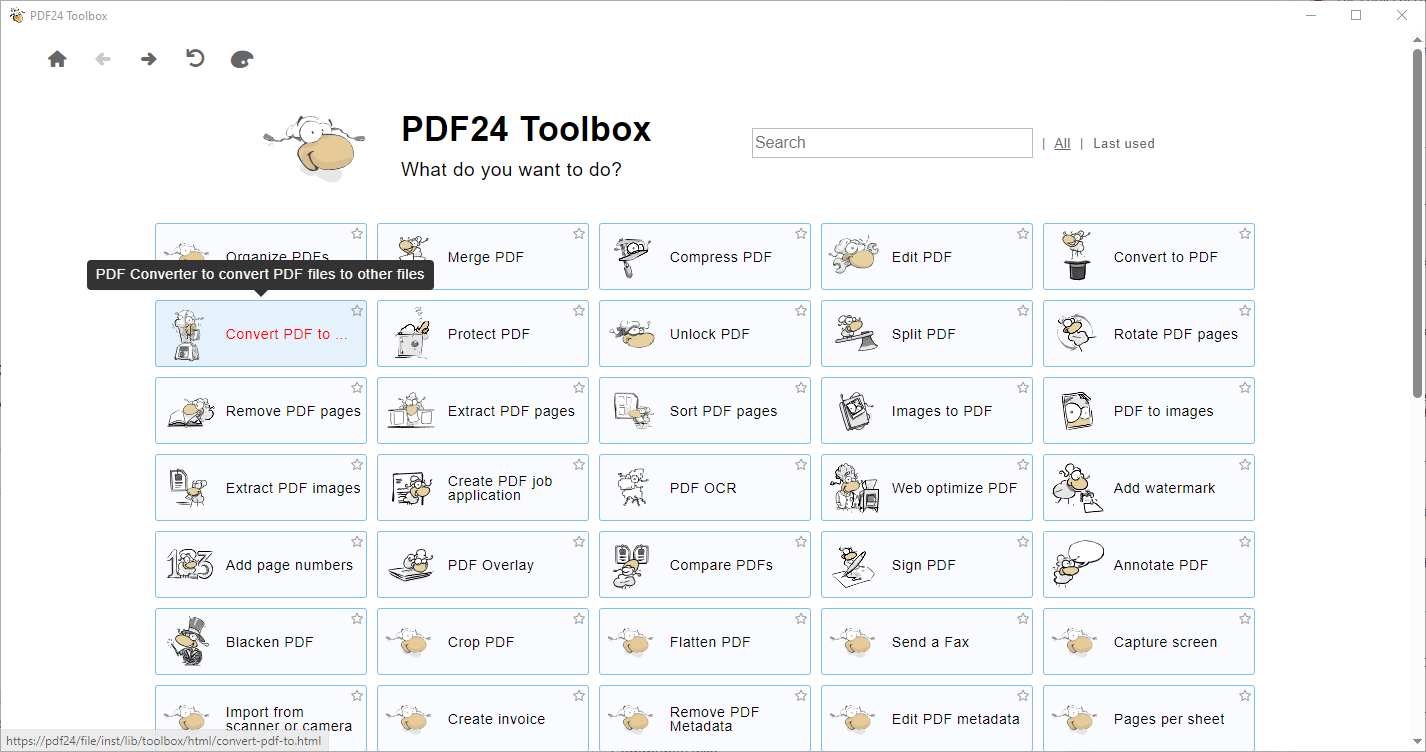Open the Convert PDF to tool
The image size is (1426, 752).
(261, 334)
